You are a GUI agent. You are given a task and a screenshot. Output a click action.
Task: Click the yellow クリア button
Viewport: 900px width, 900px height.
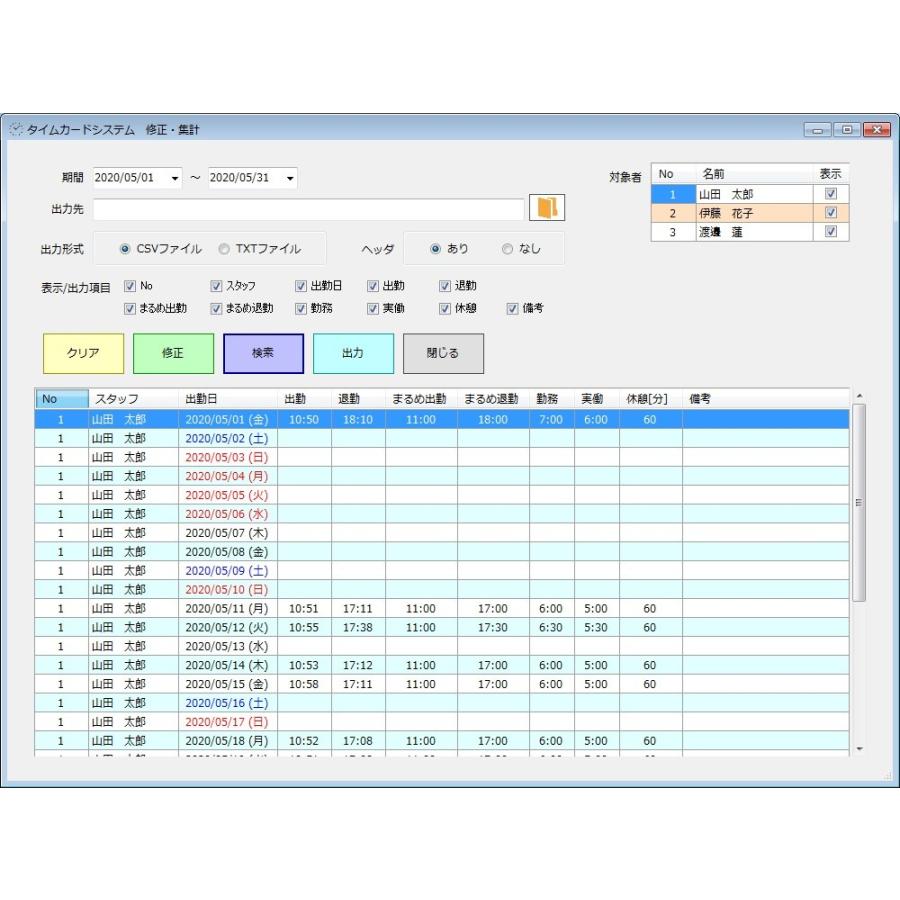(x=83, y=354)
